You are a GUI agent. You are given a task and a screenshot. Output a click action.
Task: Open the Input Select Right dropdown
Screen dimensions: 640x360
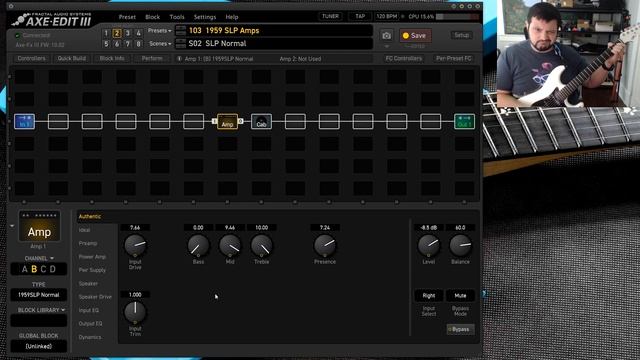pyautogui.click(x=429, y=296)
